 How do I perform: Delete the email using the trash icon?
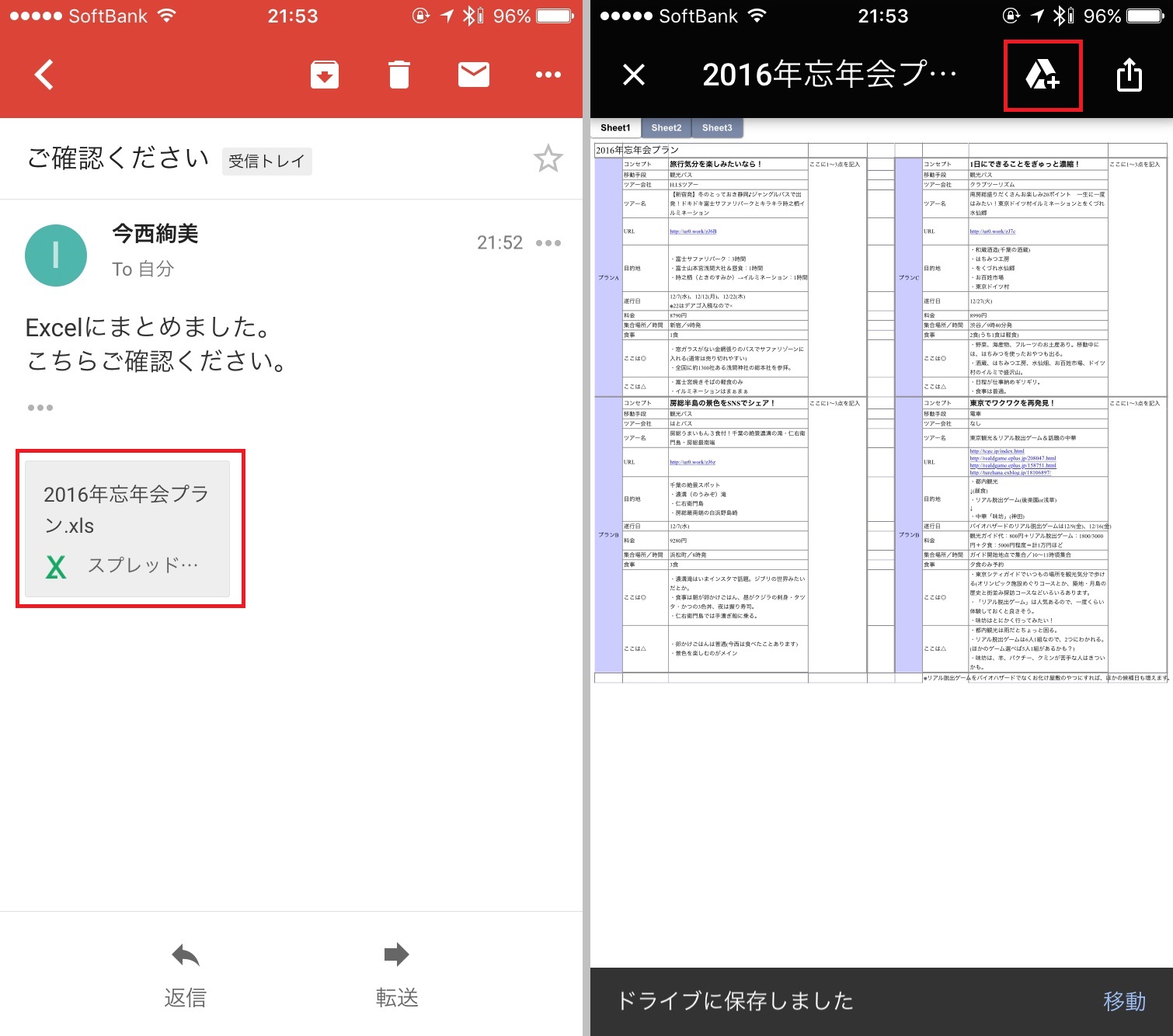click(399, 75)
